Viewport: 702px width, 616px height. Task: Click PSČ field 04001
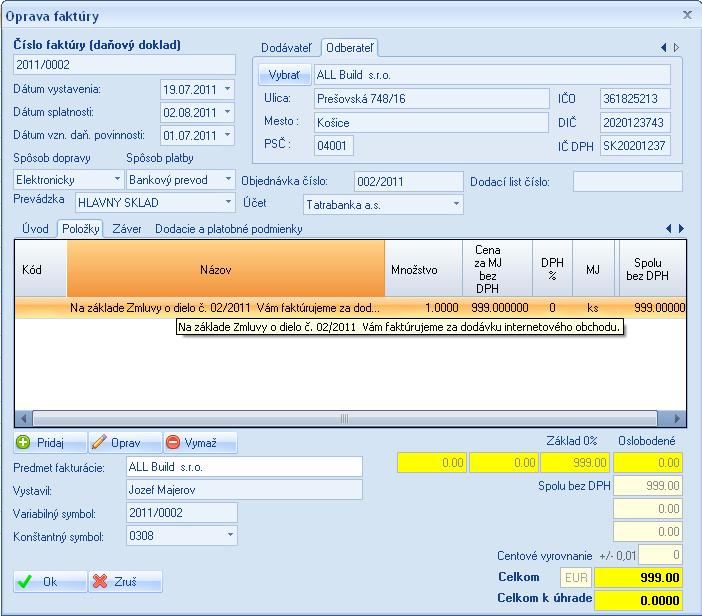pyautogui.click(x=334, y=145)
